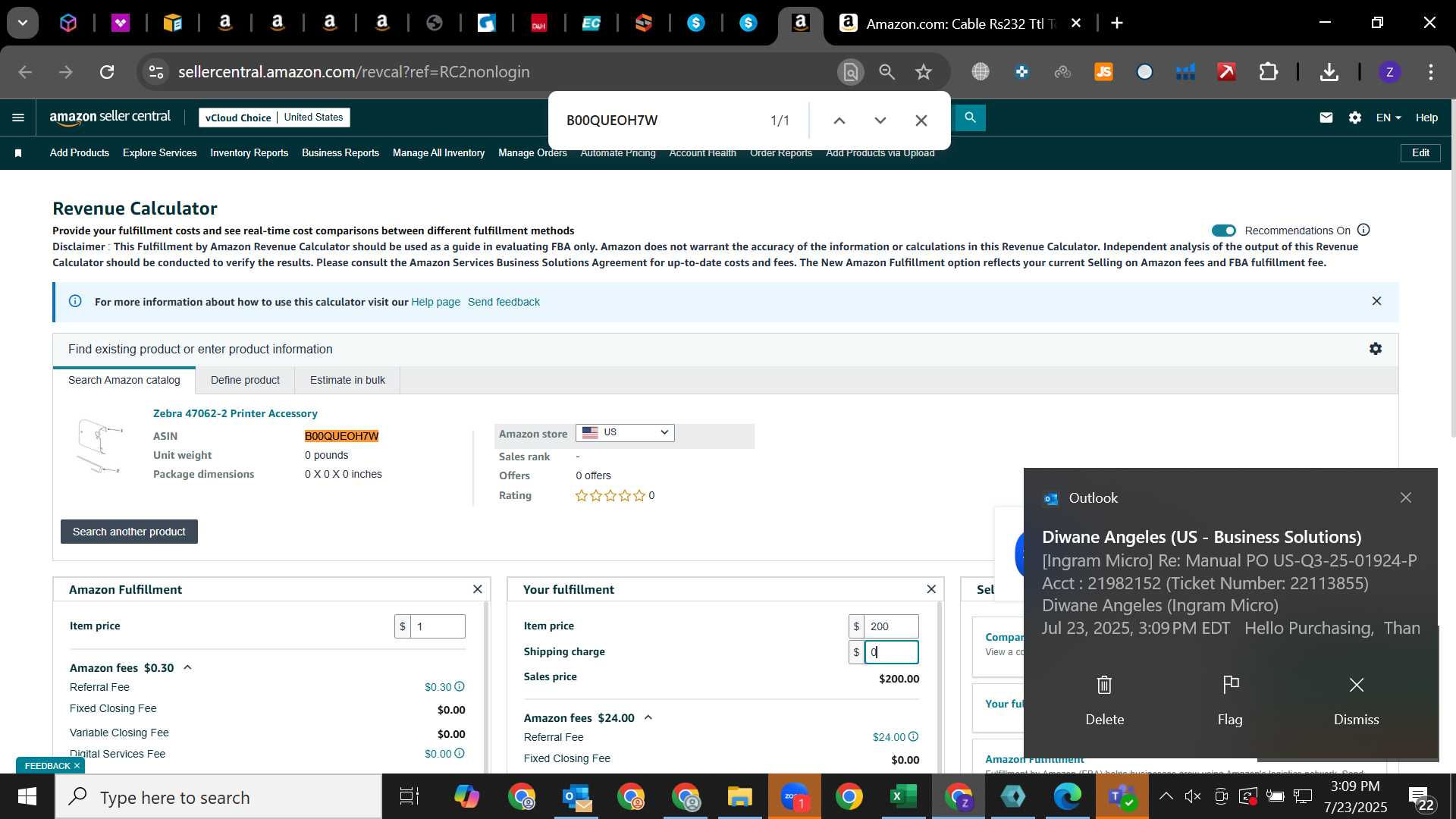
Task: Click the FEEDBACK tab at bottom left
Action: coord(47,765)
